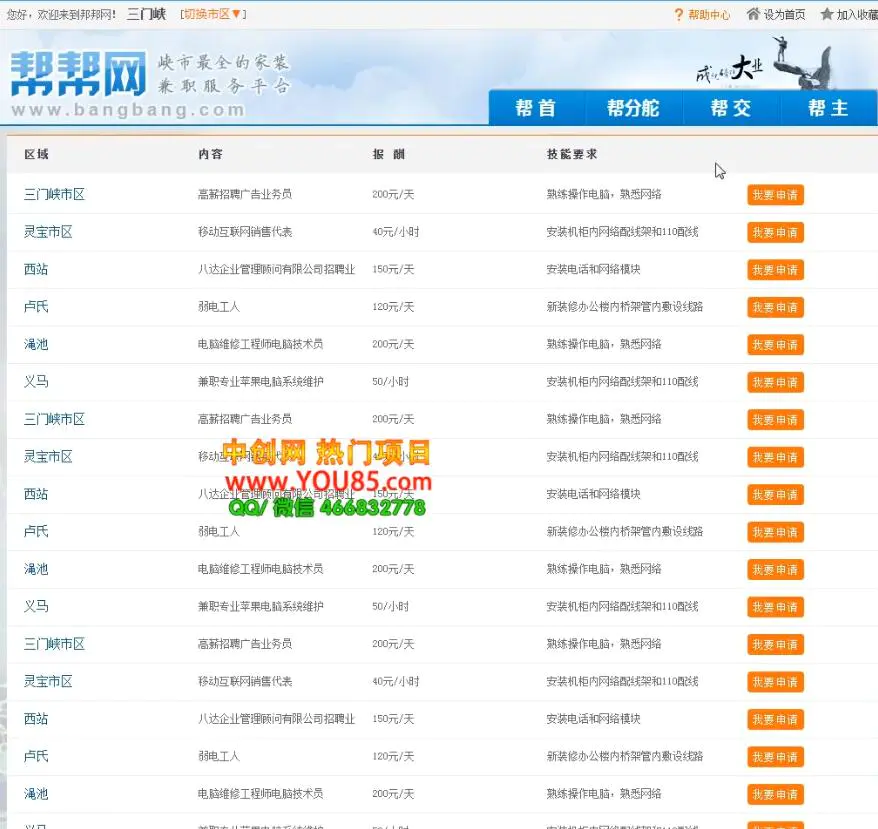Open the 帮首 navigation tab
Viewport: 878px width, 829px height.
click(535, 108)
